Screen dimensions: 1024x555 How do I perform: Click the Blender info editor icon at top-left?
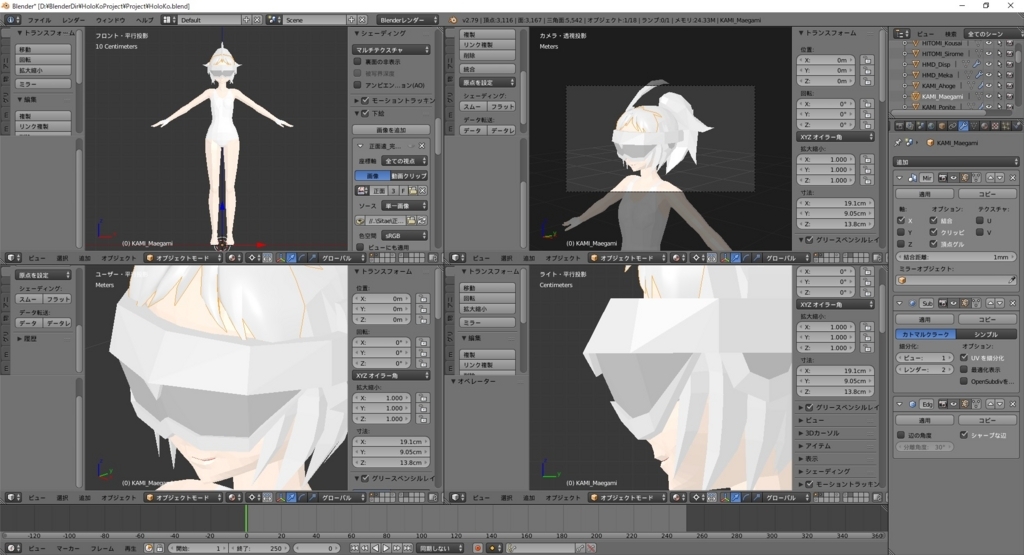point(13,20)
